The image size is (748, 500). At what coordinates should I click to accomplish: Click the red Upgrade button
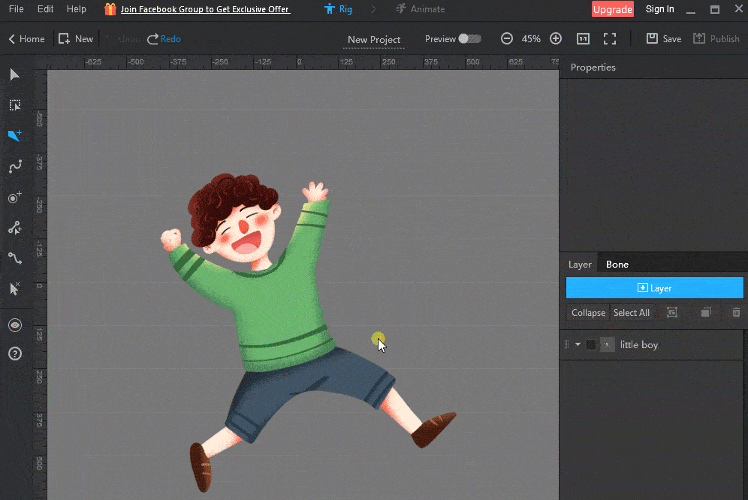click(612, 9)
